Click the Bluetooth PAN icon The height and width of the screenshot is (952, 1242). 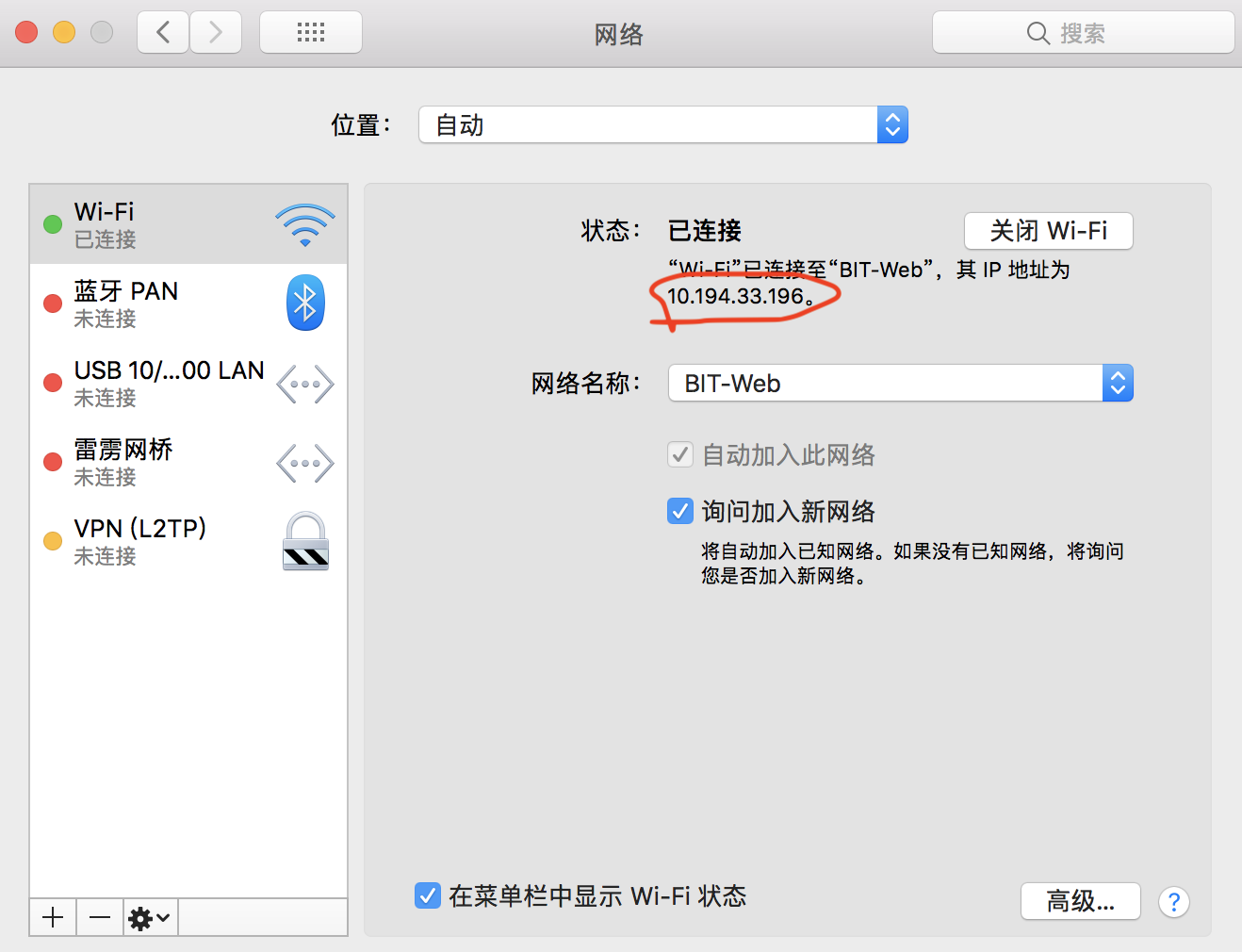(x=304, y=303)
